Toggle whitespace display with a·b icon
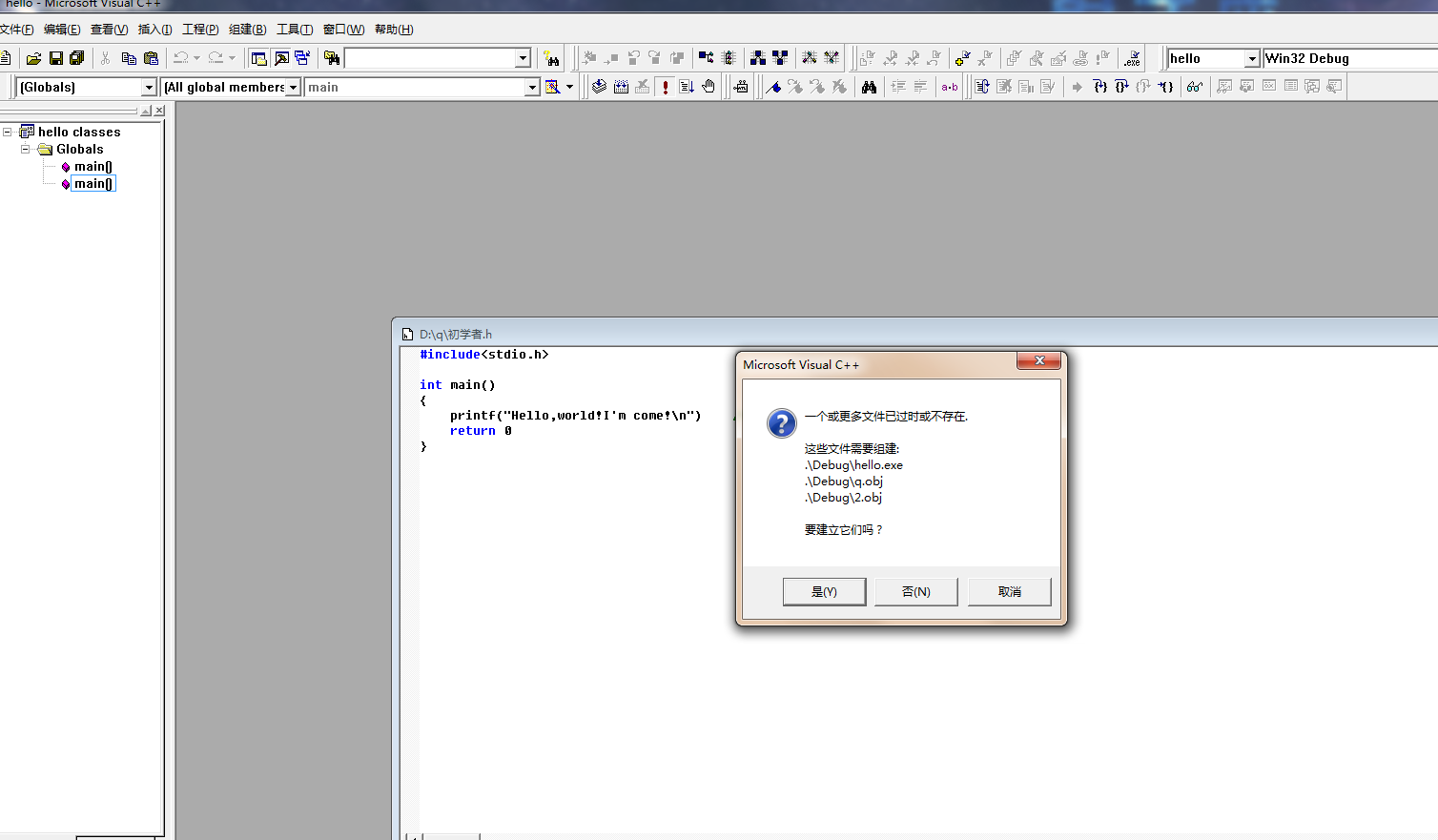 (949, 87)
